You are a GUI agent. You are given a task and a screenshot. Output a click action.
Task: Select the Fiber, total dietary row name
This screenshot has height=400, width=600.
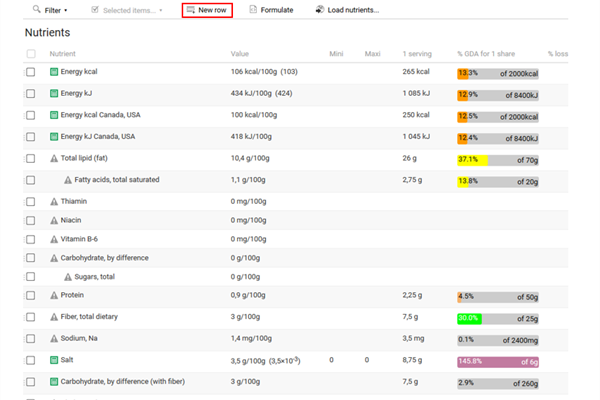pos(89,317)
